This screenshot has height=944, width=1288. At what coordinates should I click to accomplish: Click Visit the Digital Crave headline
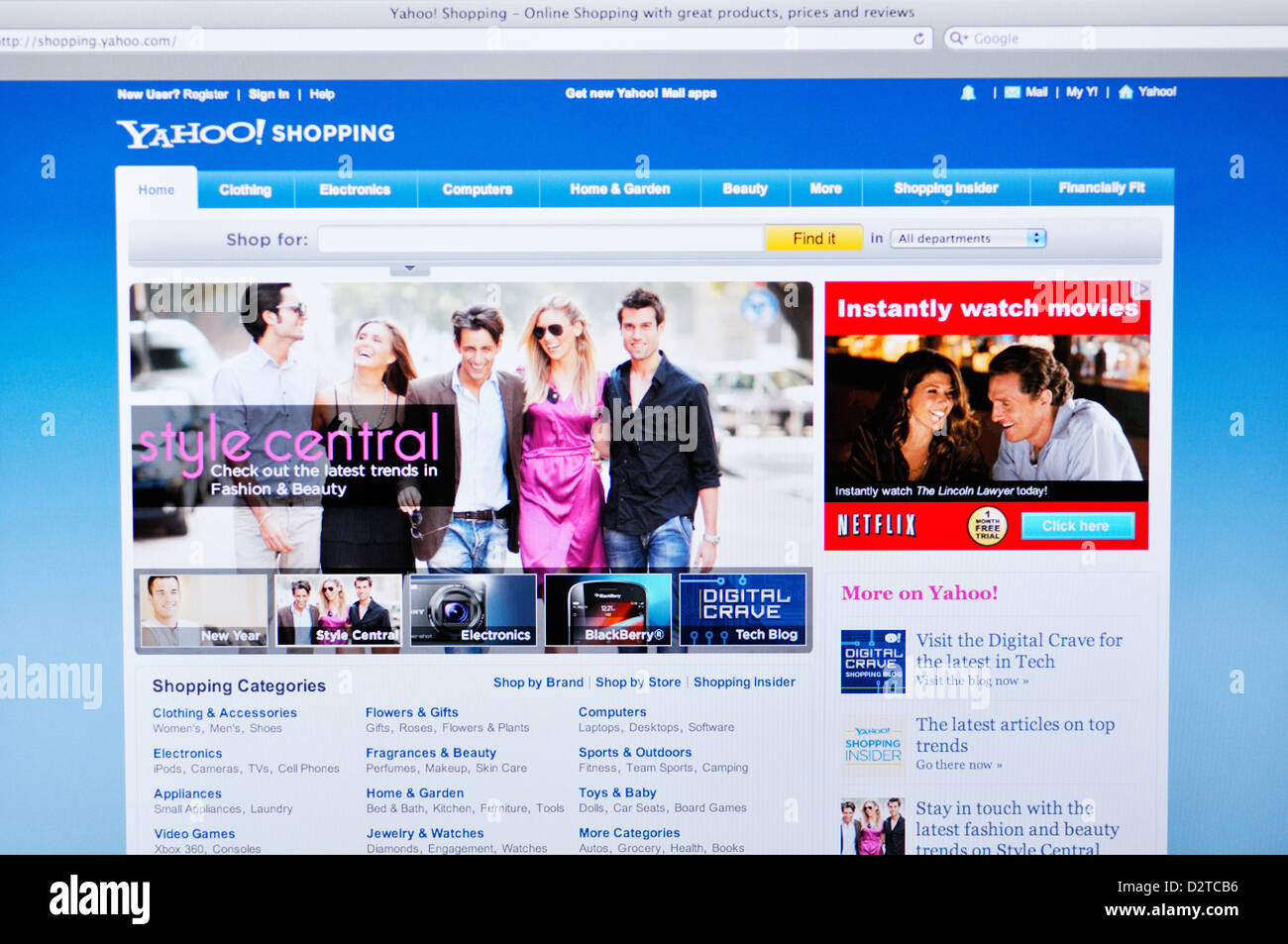tap(1020, 651)
